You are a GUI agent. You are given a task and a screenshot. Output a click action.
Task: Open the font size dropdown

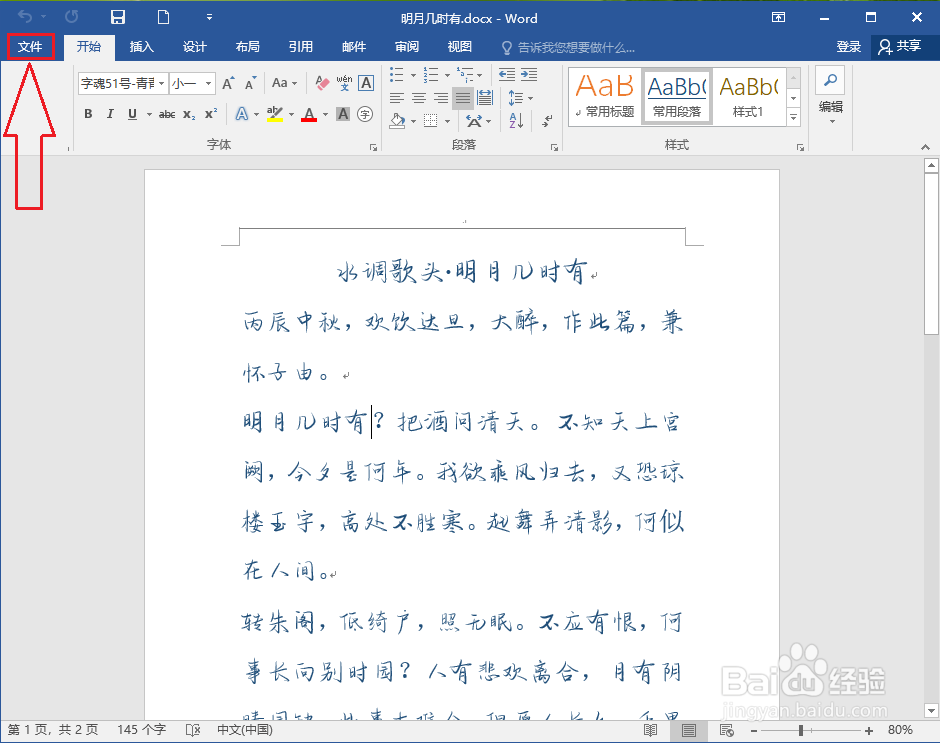coord(207,83)
